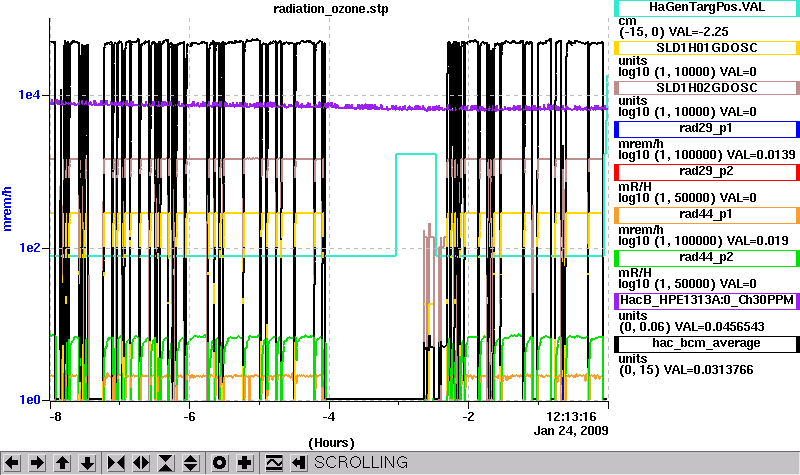Select the hac_bcm_average legend entry
Image resolution: width=800 pixels, height=475 pixels.
[707, 344]
